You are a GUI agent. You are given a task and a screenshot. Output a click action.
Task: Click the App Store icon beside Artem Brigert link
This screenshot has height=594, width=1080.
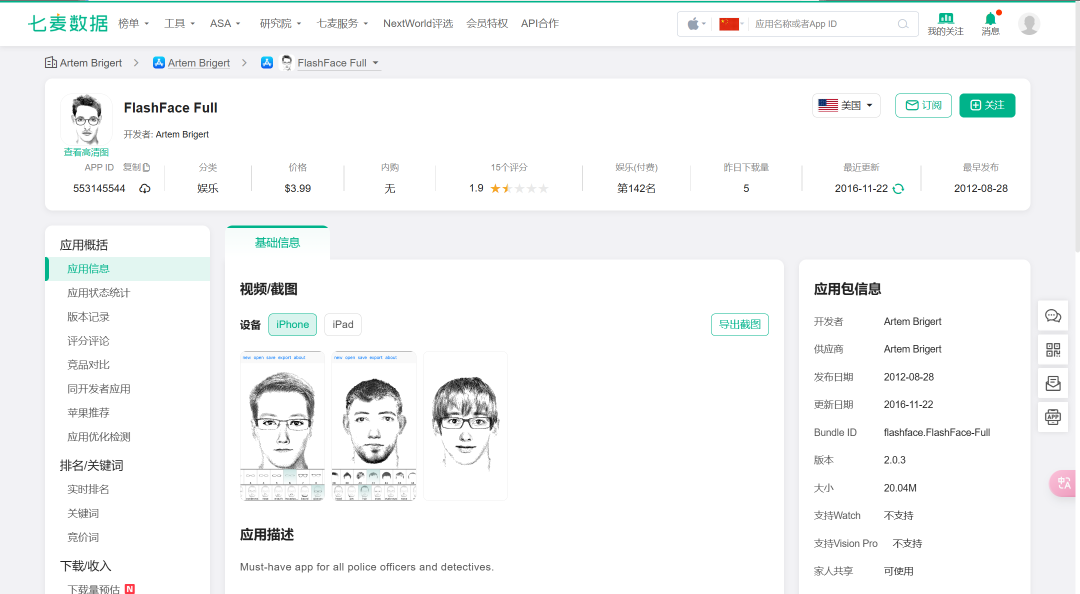(158, 63)
